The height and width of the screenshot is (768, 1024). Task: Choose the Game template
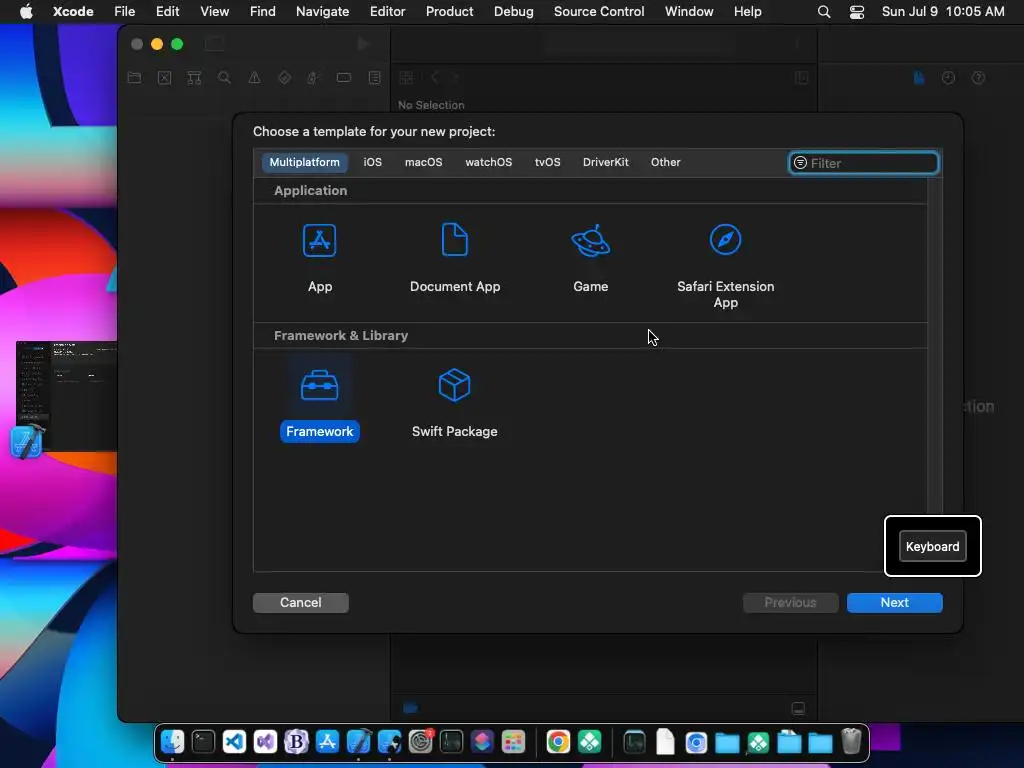coord(590,259)
